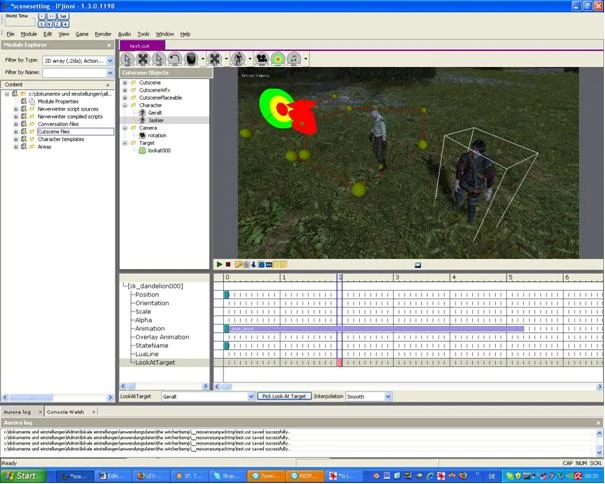Open the Audio menu

tap(124, 34)
